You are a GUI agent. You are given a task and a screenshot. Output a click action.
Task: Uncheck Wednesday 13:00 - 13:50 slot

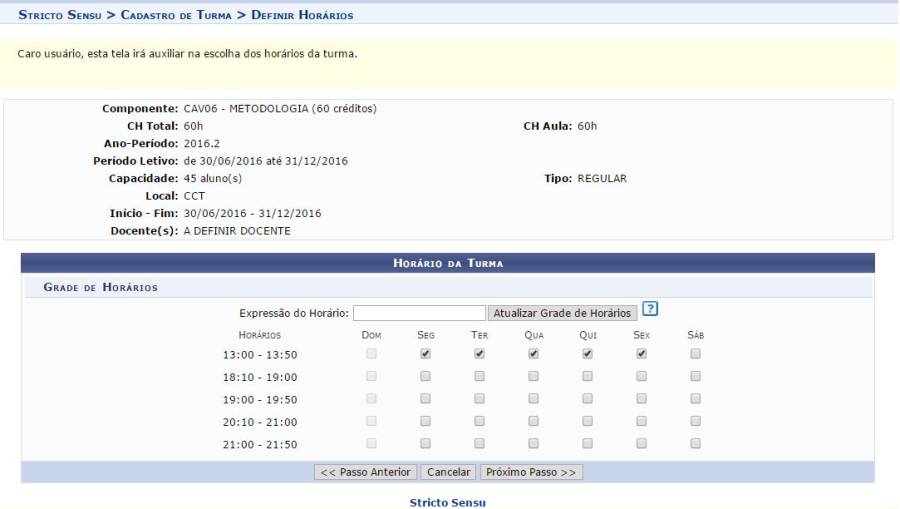(x=534, y=354)
